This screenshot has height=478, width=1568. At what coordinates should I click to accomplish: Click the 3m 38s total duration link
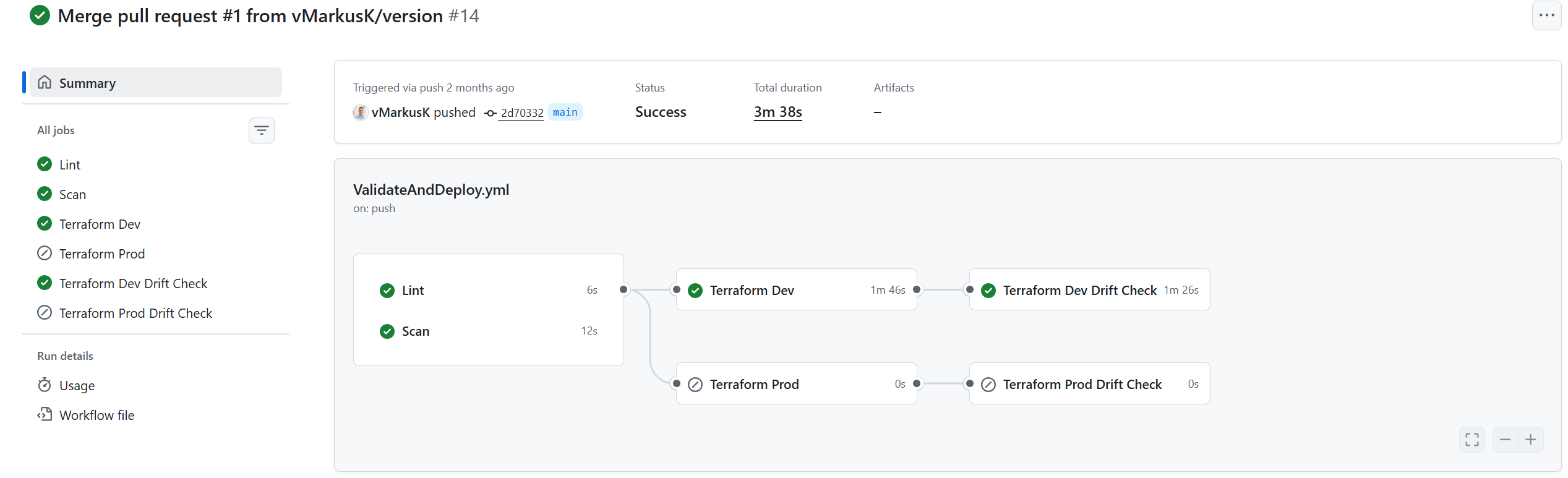click(778, 112)
